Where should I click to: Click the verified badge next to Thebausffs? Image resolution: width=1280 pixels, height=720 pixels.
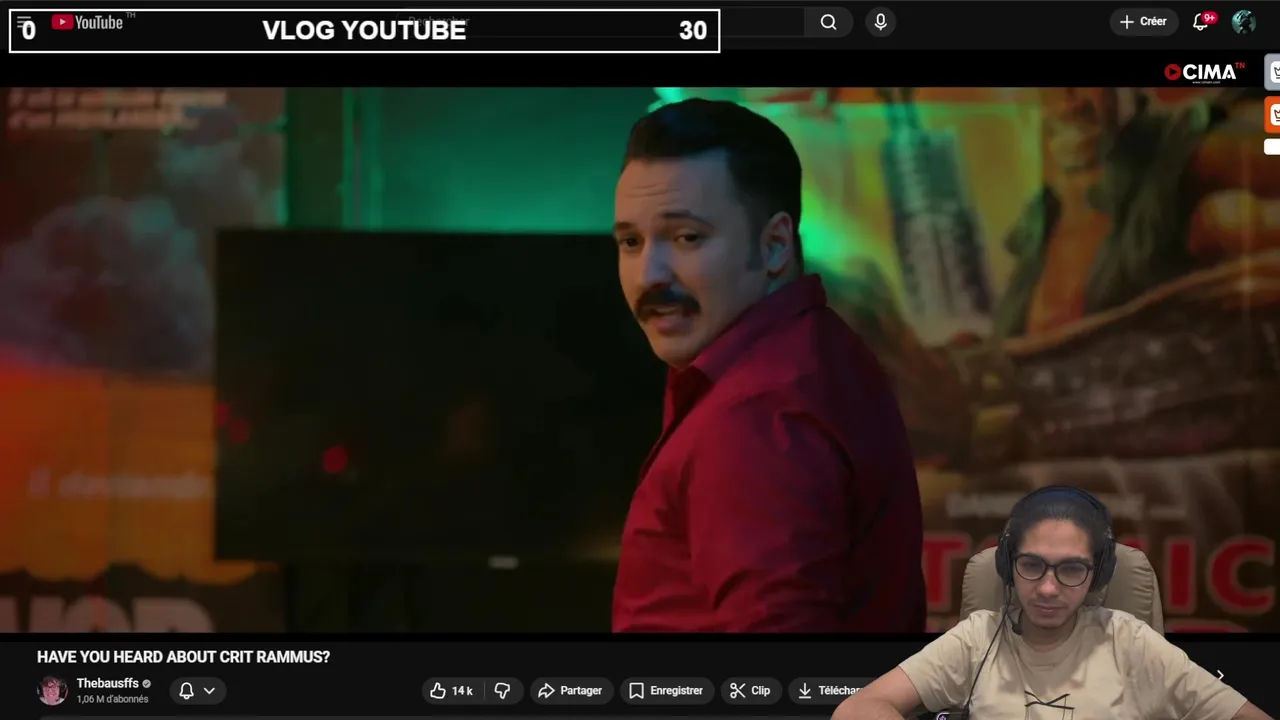tap(147, 684)
